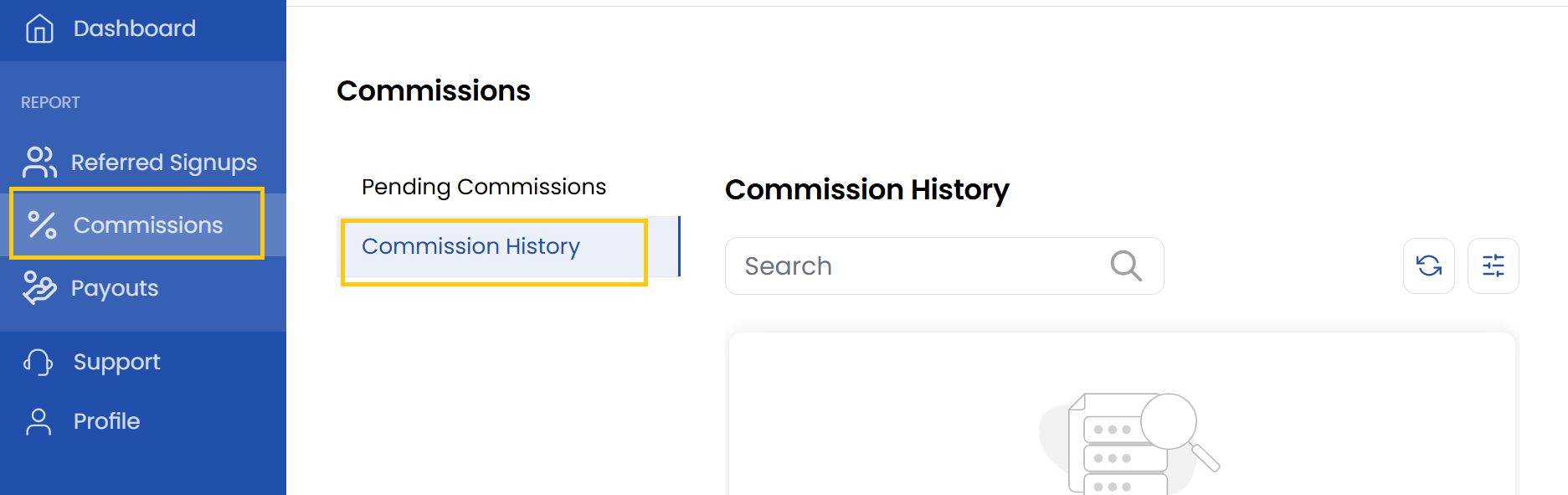
Task: Click the Commissions percent icon
Action: [x=42, y=225]
